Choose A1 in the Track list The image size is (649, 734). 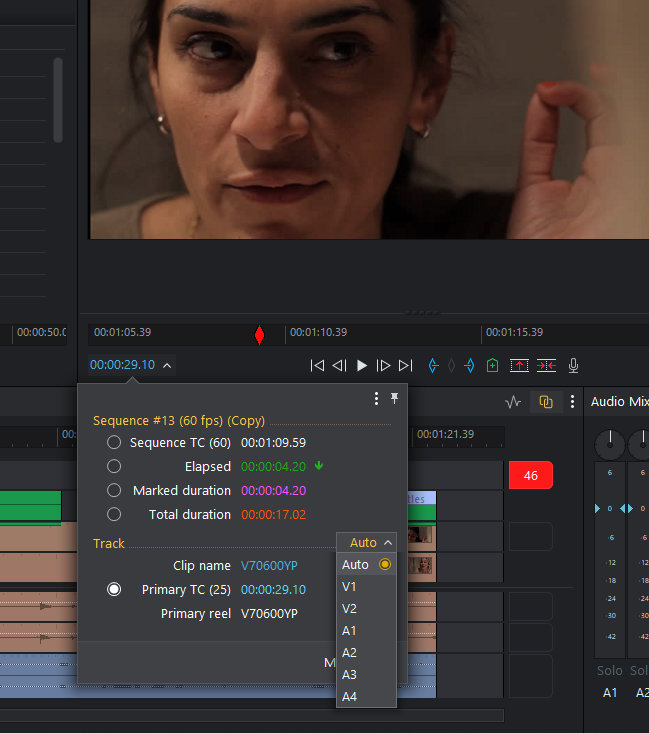point(366,631)
